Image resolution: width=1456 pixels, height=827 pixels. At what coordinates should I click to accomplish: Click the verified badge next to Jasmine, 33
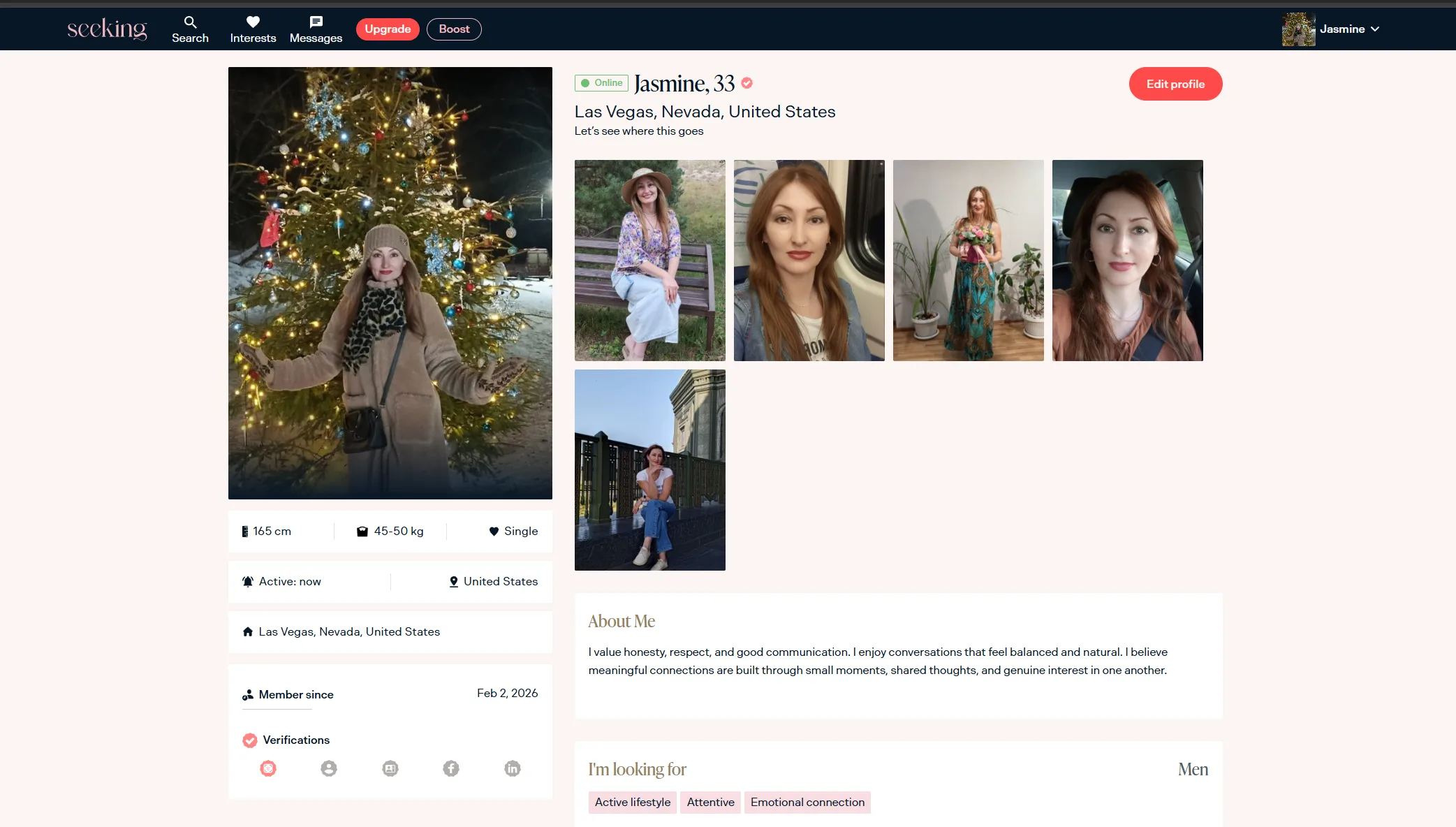pyautogui.click(x=747, y=83)
